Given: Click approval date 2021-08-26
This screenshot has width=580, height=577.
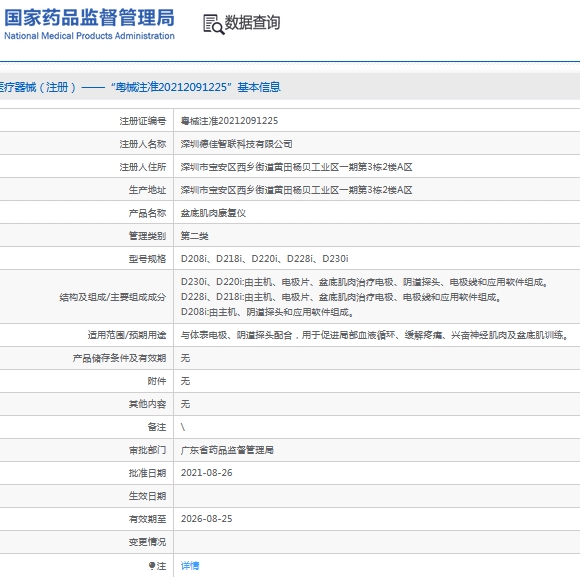Looking at the screenshot, I should [x=206, y=473].
